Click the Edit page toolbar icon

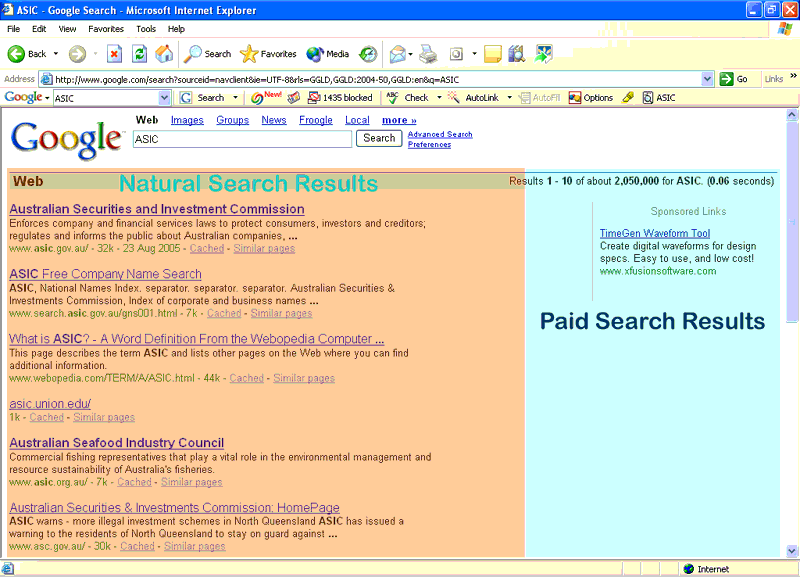[456, 54]
